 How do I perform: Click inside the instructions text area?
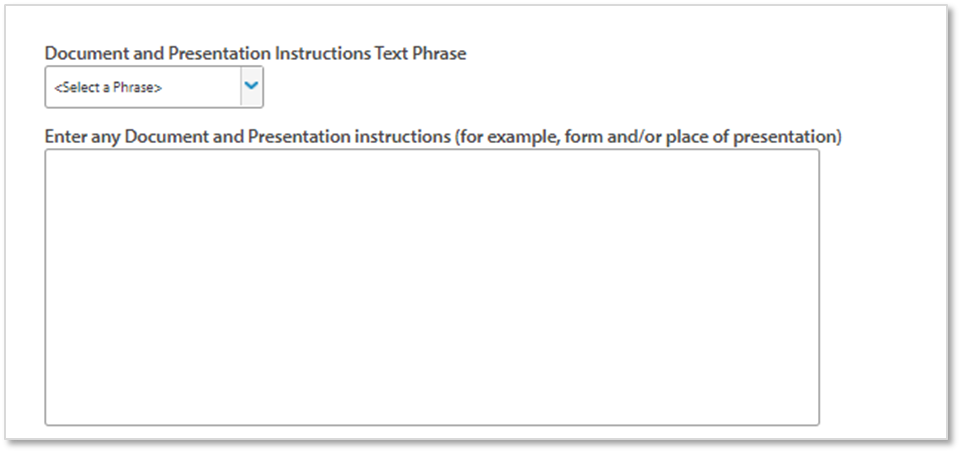tap(432, 287)
